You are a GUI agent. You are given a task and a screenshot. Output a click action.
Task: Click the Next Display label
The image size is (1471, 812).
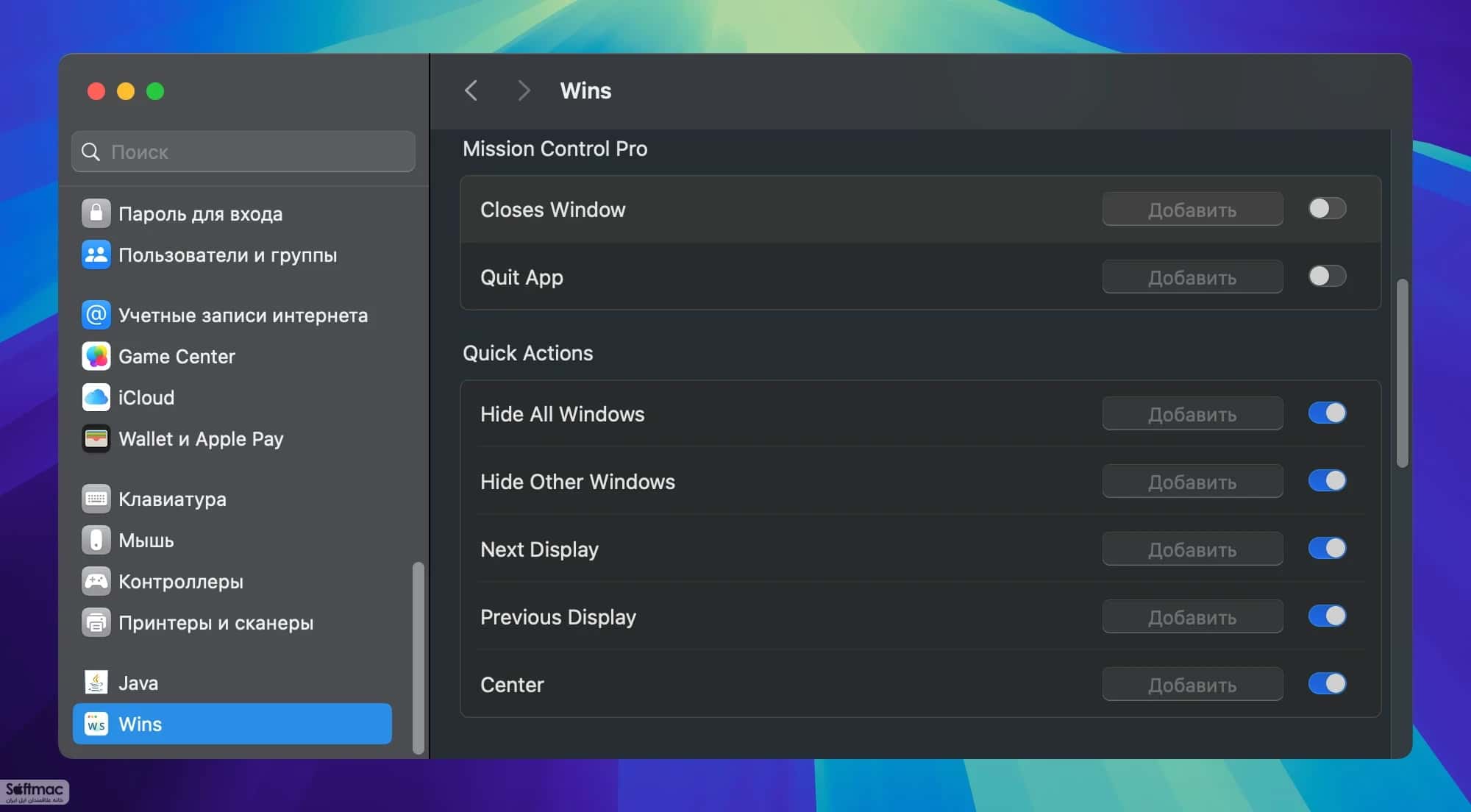tap(539, 549)
